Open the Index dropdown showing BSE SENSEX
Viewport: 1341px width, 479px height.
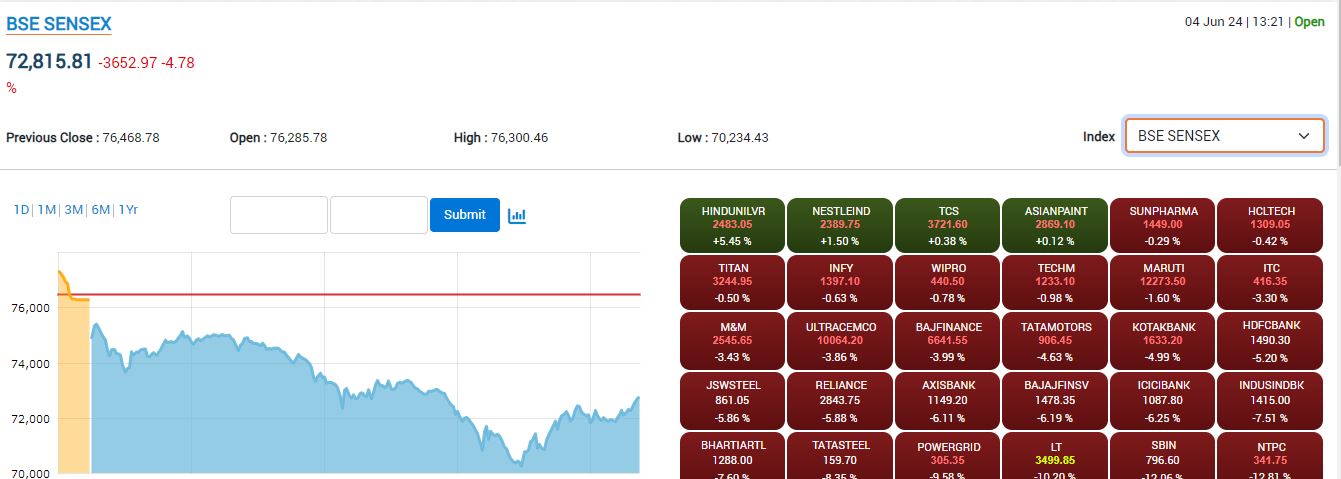(1224, 136)
